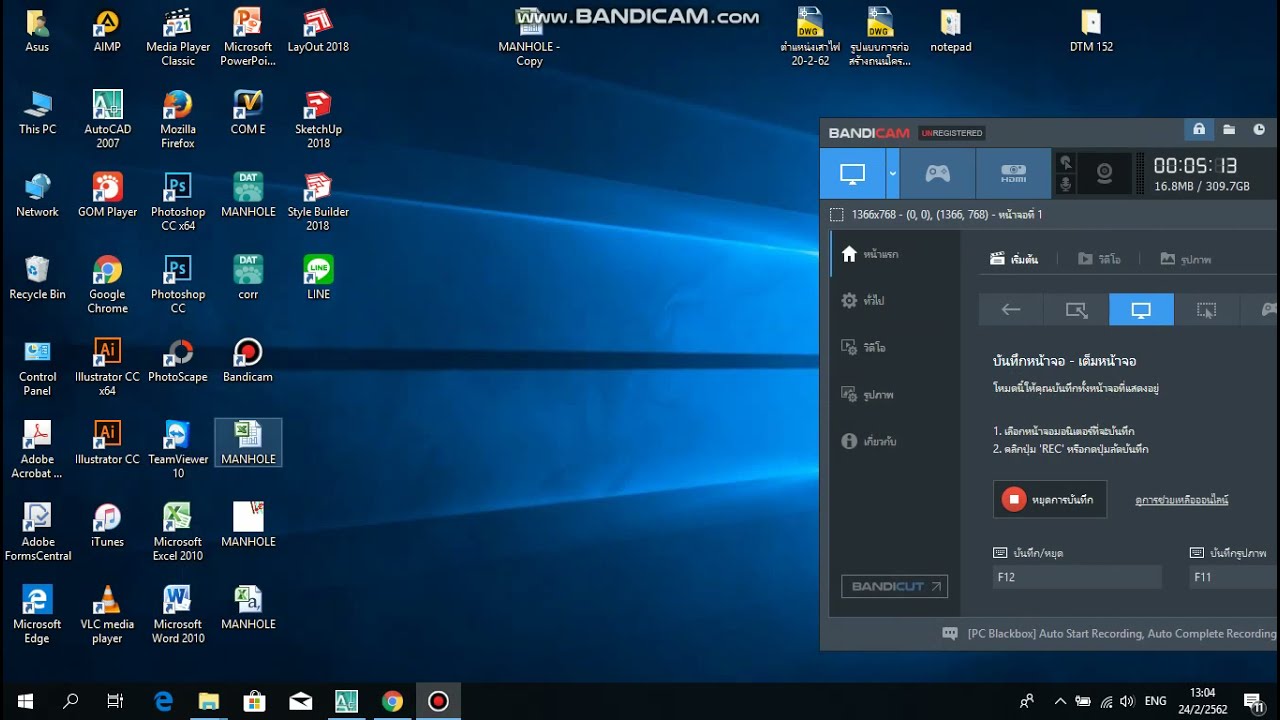This screenshot has width=1280, height=720.
Task: Switch to วิดีโอ tab in Bandicam top row
Action: [x=1099, y=259]
